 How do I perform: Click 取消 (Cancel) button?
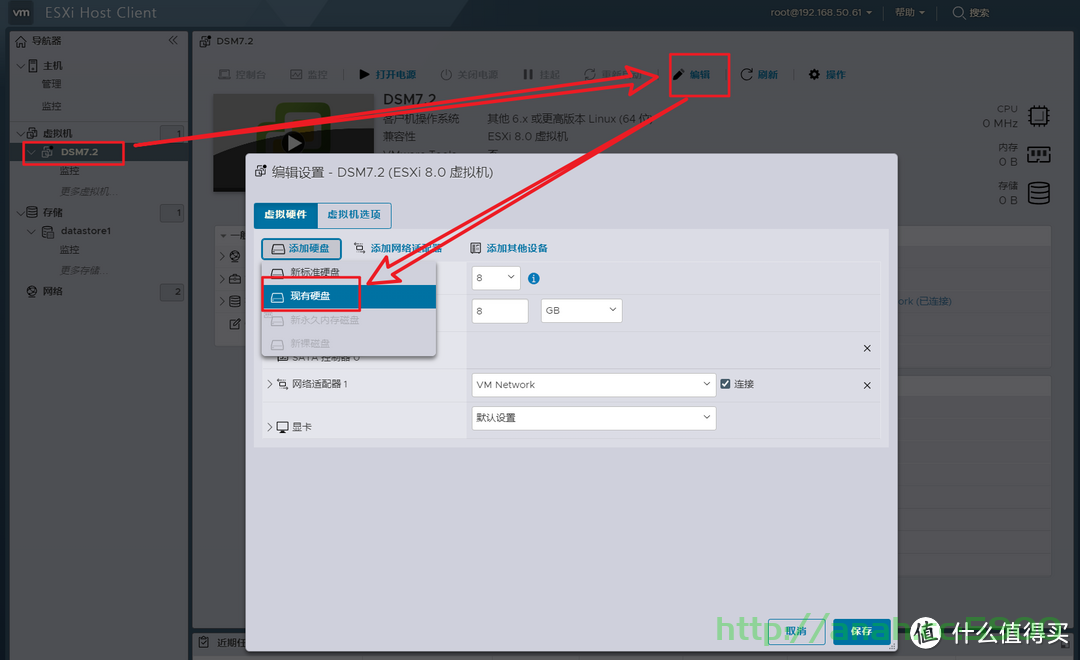tap(796, 631)
